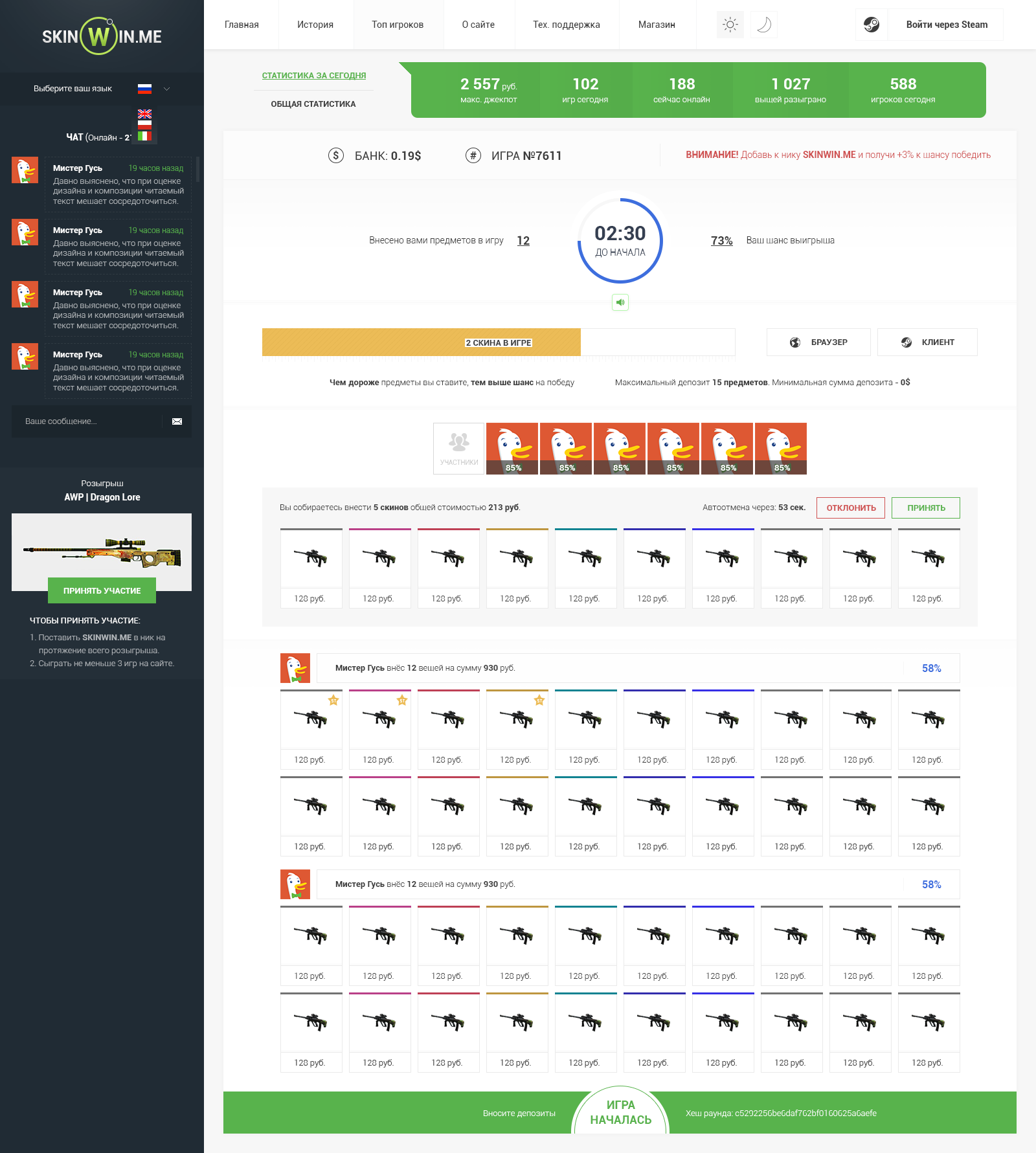Open Топ игроков menu item
Screen dimensions: 1036x1153
coord(398,25)
